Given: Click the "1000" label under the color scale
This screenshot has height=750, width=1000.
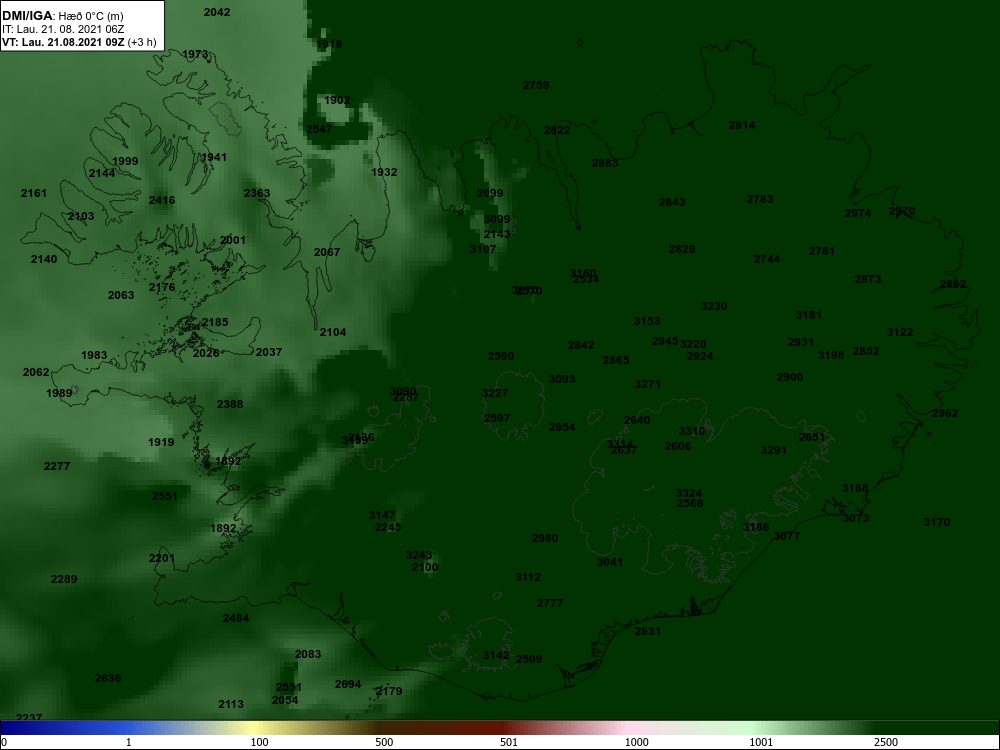Looking at the screenshot, I should [636, 742].
